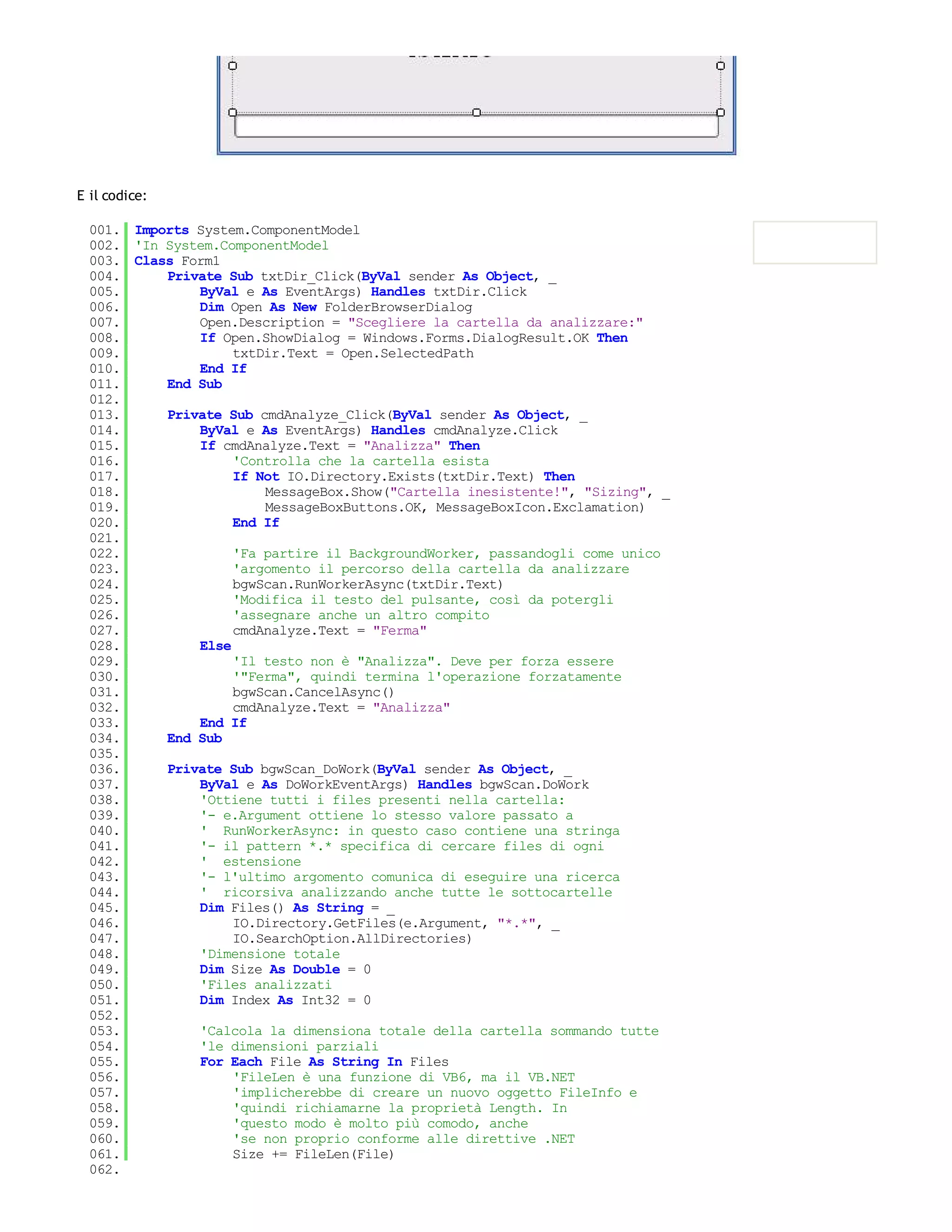Click the progress bar in the form designer
This screenshot has width=952, height=1232.
[x=476, y=126]
